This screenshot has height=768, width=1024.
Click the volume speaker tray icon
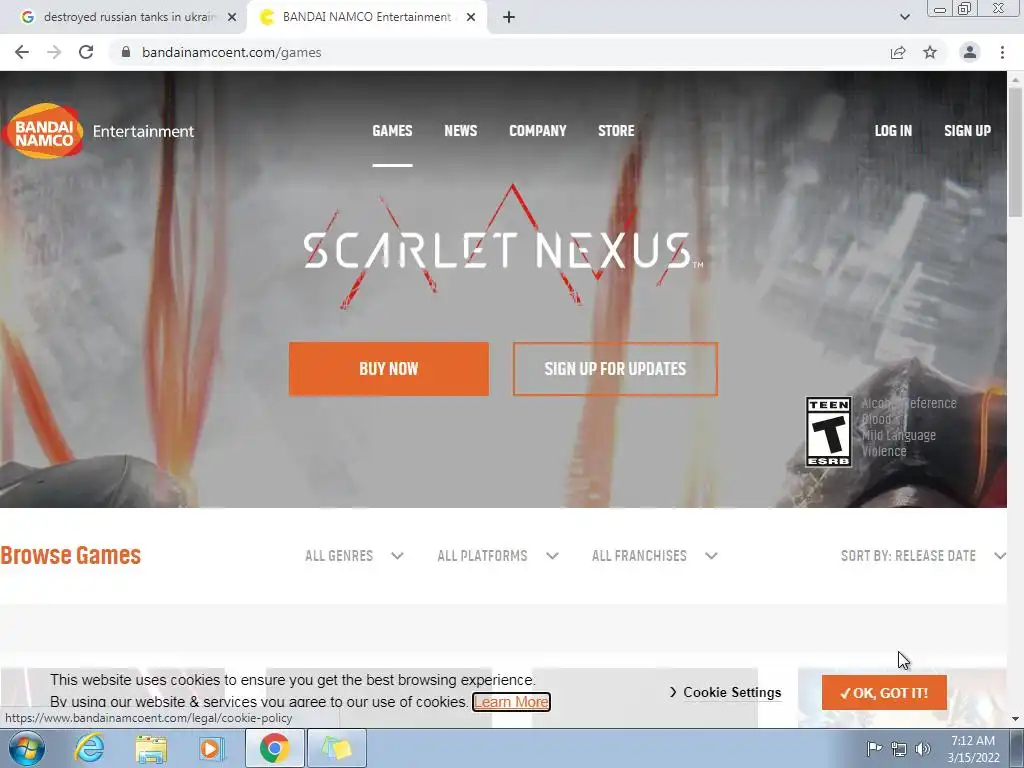pyautogui.click(x=923, y=749)
